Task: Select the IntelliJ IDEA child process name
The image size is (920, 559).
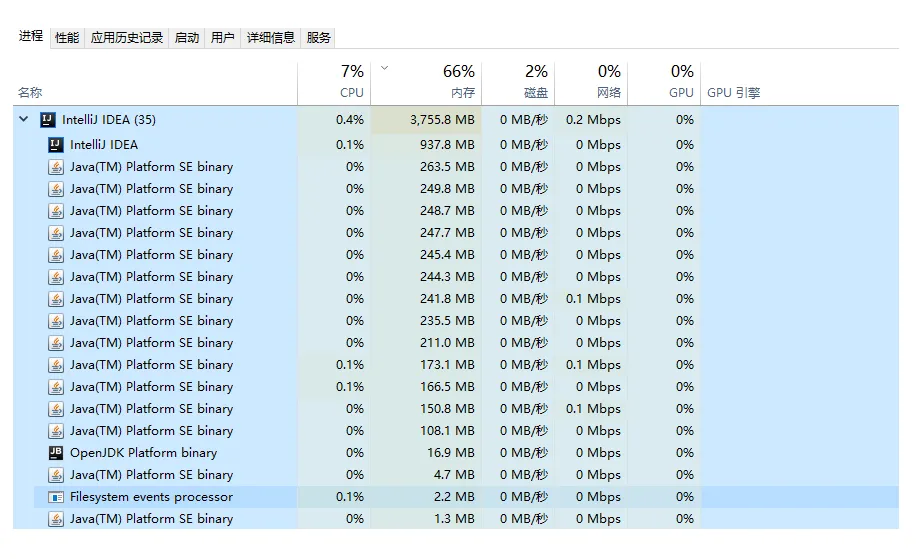Action: tap(104, 144)
